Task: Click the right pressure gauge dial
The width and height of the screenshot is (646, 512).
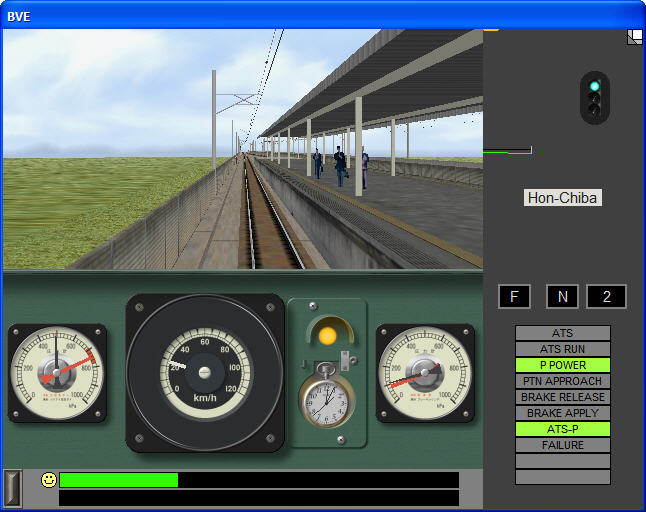Action: 425,372
